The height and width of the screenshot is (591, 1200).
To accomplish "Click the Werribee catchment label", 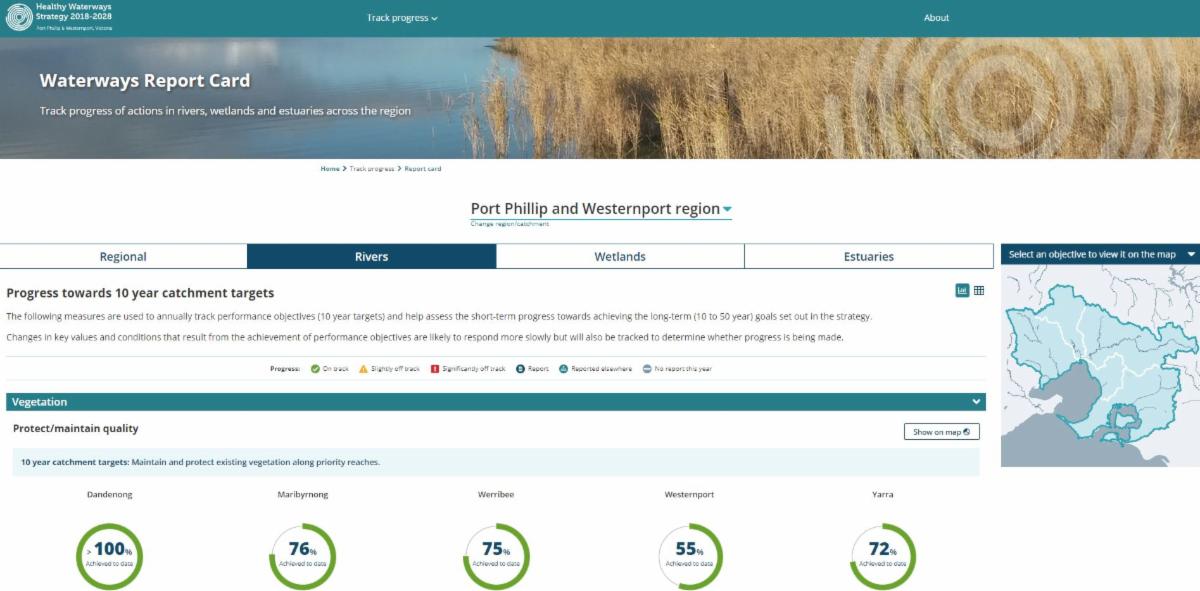I will coord(496,495).
